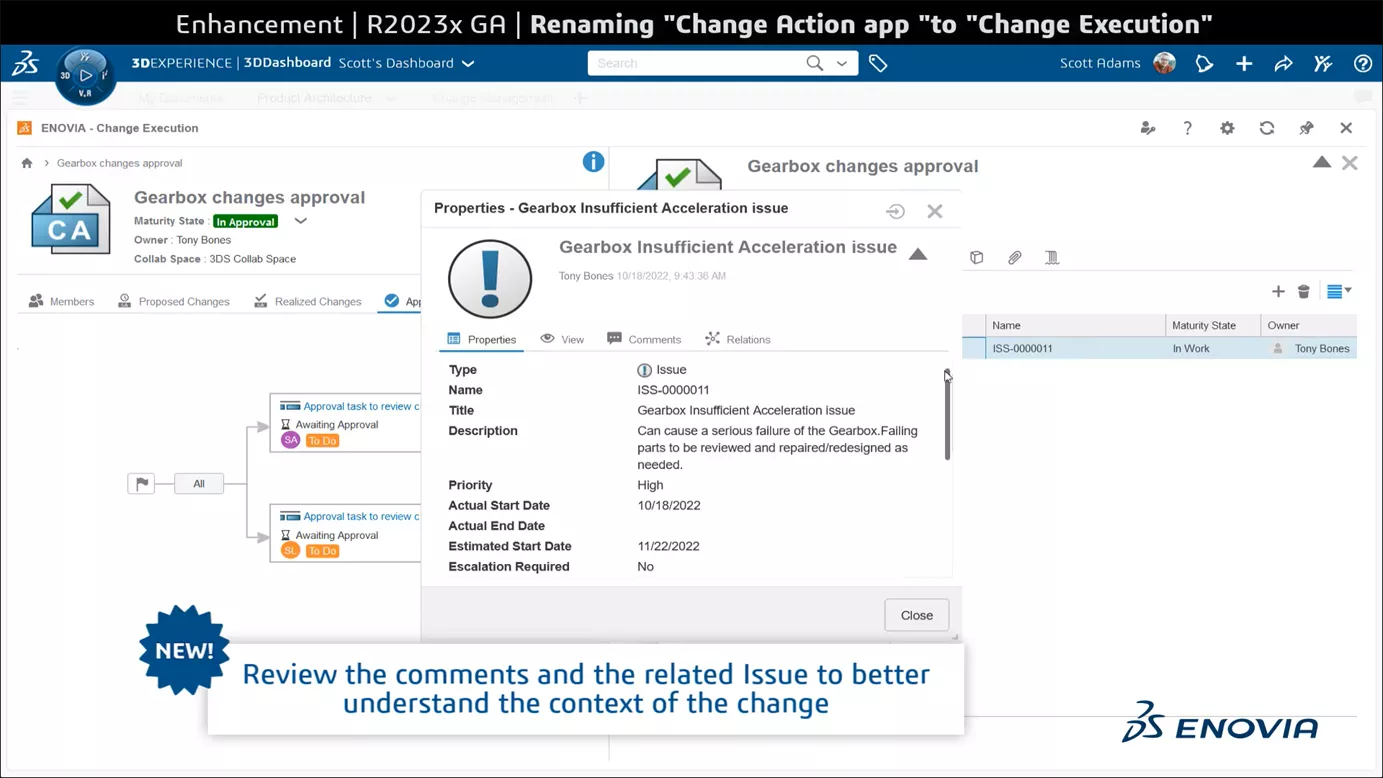Switch to the View tab in dialog
This screenshot has height=778, width=1383.
click(562, 339)
